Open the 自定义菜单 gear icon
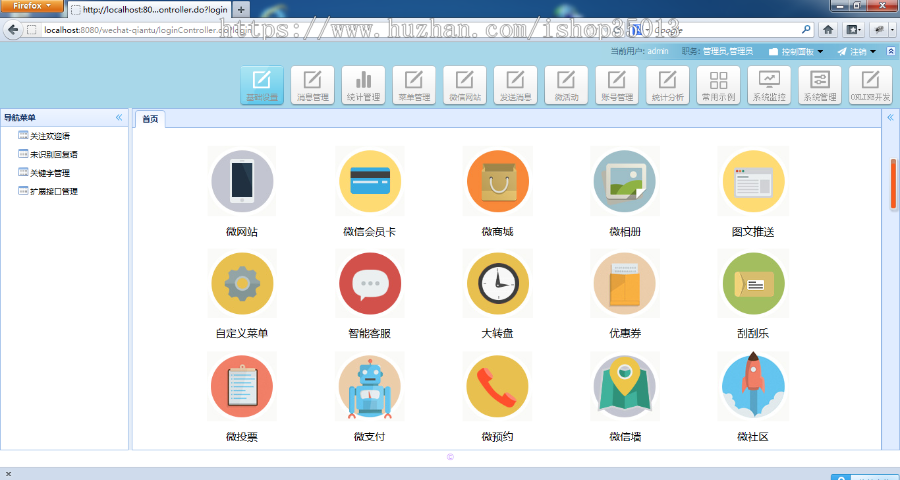 pos(242,283)
